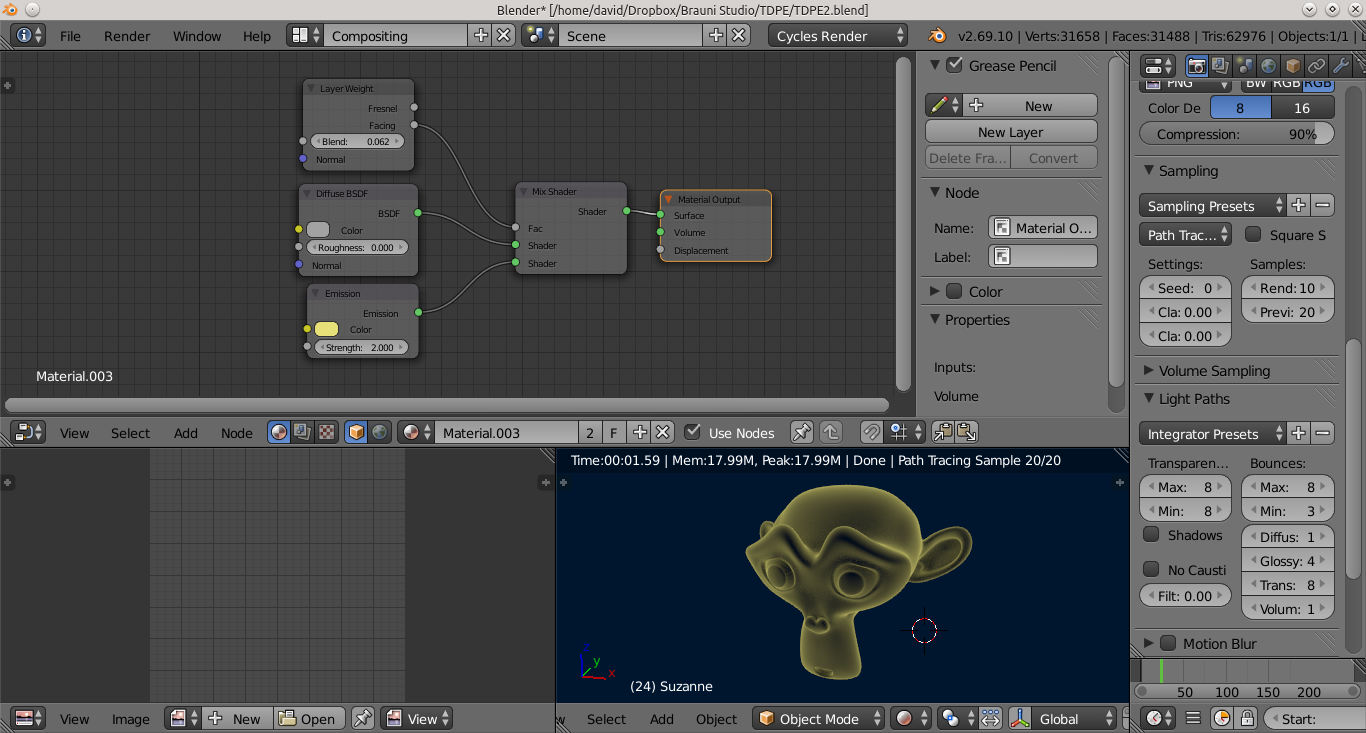Open the Scene properties tab
This screenshot has width=1366, height=733.
coord(1244,66)
